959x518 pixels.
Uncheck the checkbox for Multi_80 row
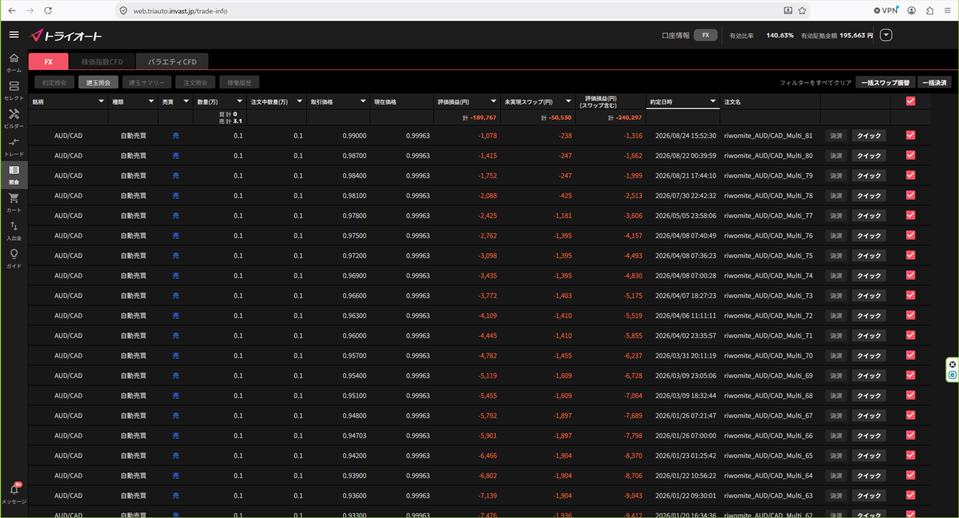click(911, 155)
